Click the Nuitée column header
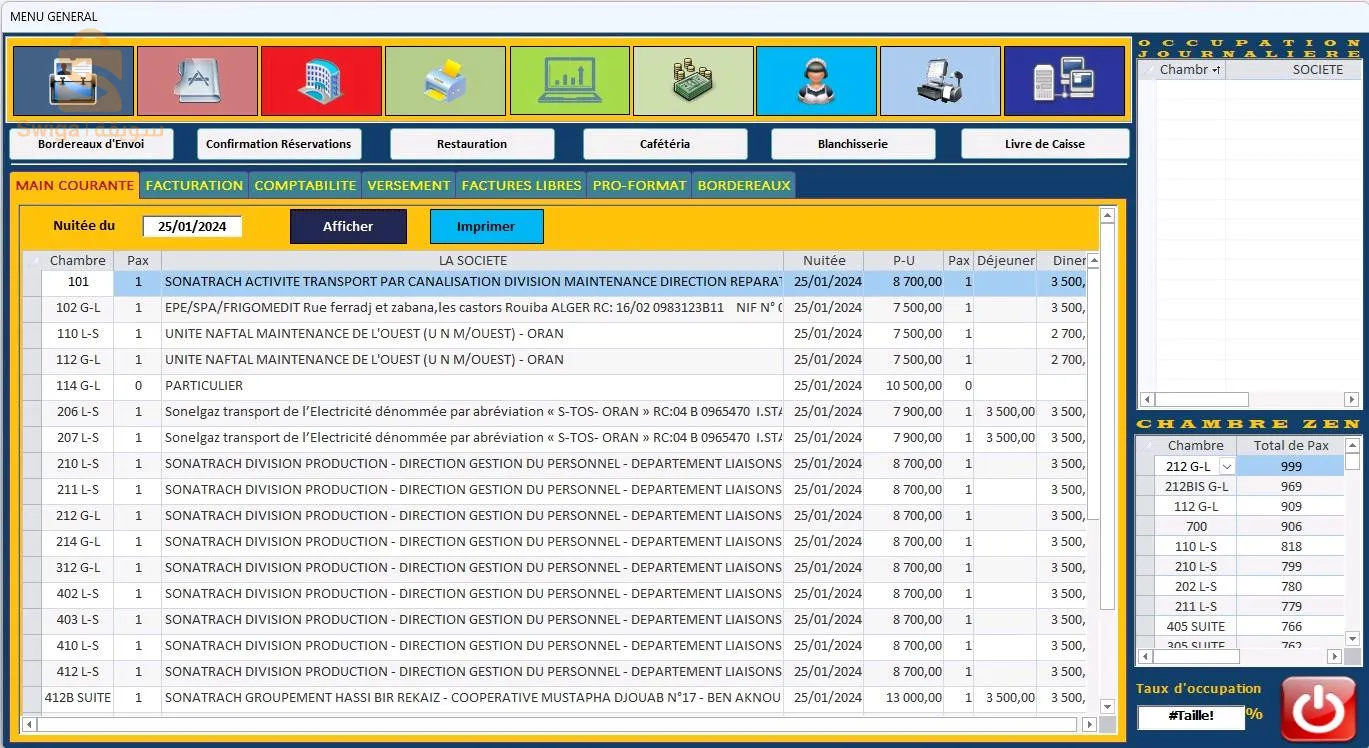 (824, 260)
